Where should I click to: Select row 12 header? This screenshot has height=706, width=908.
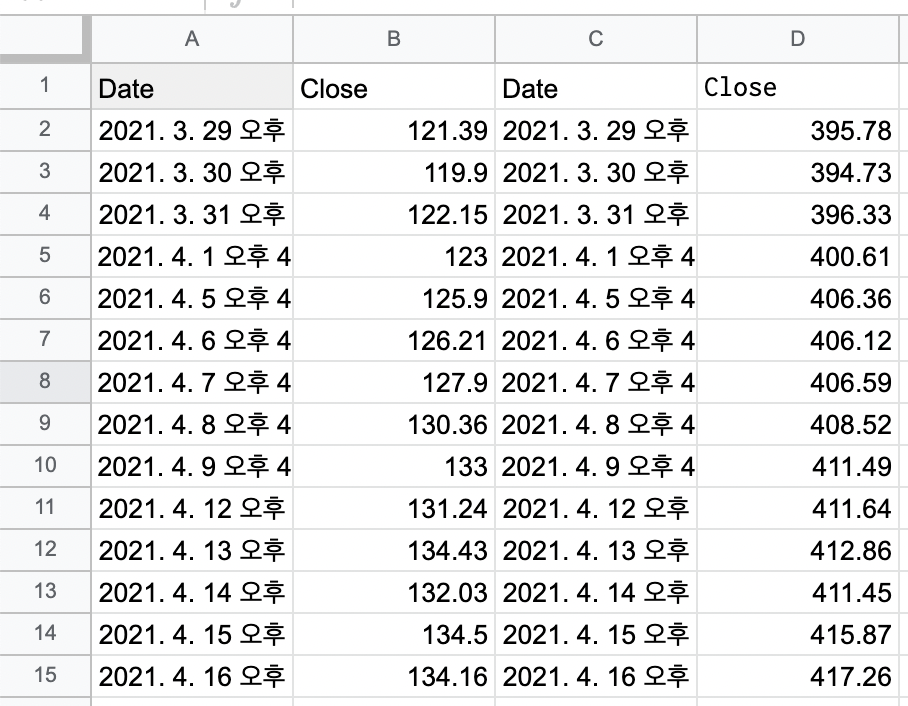point(45,550)
